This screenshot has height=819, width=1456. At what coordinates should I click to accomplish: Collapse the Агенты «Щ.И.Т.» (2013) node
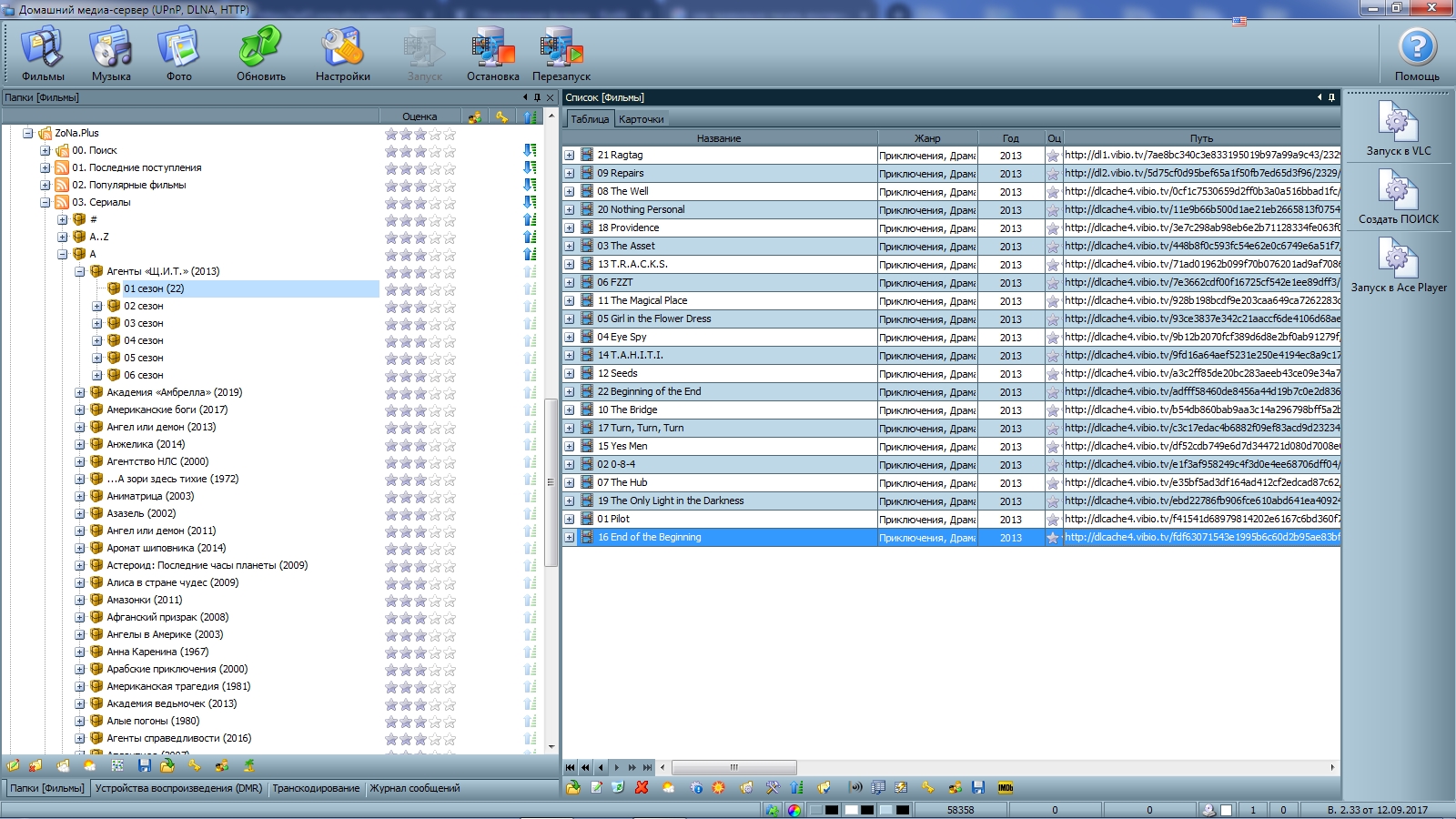tap(79, 271)
